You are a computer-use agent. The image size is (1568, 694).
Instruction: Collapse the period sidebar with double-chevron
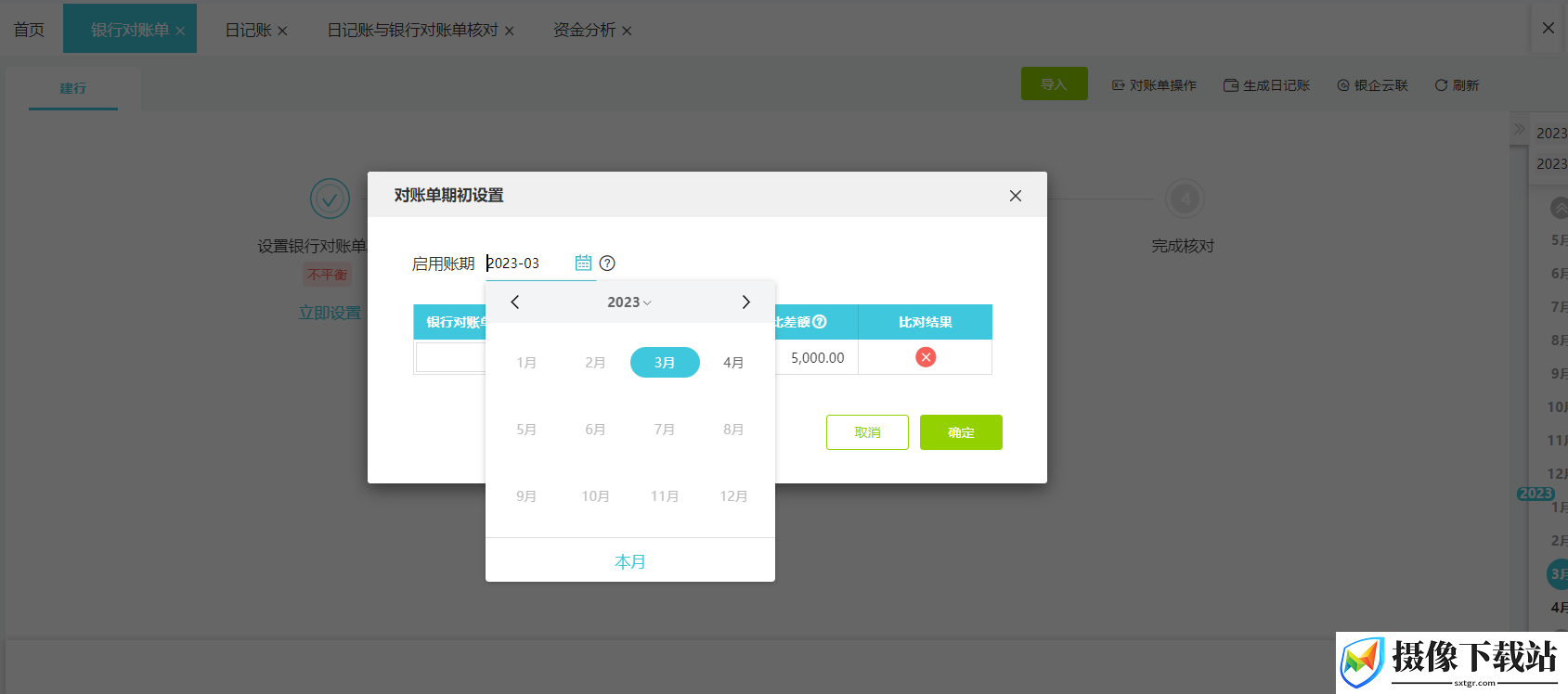[x=1519, y=129]
